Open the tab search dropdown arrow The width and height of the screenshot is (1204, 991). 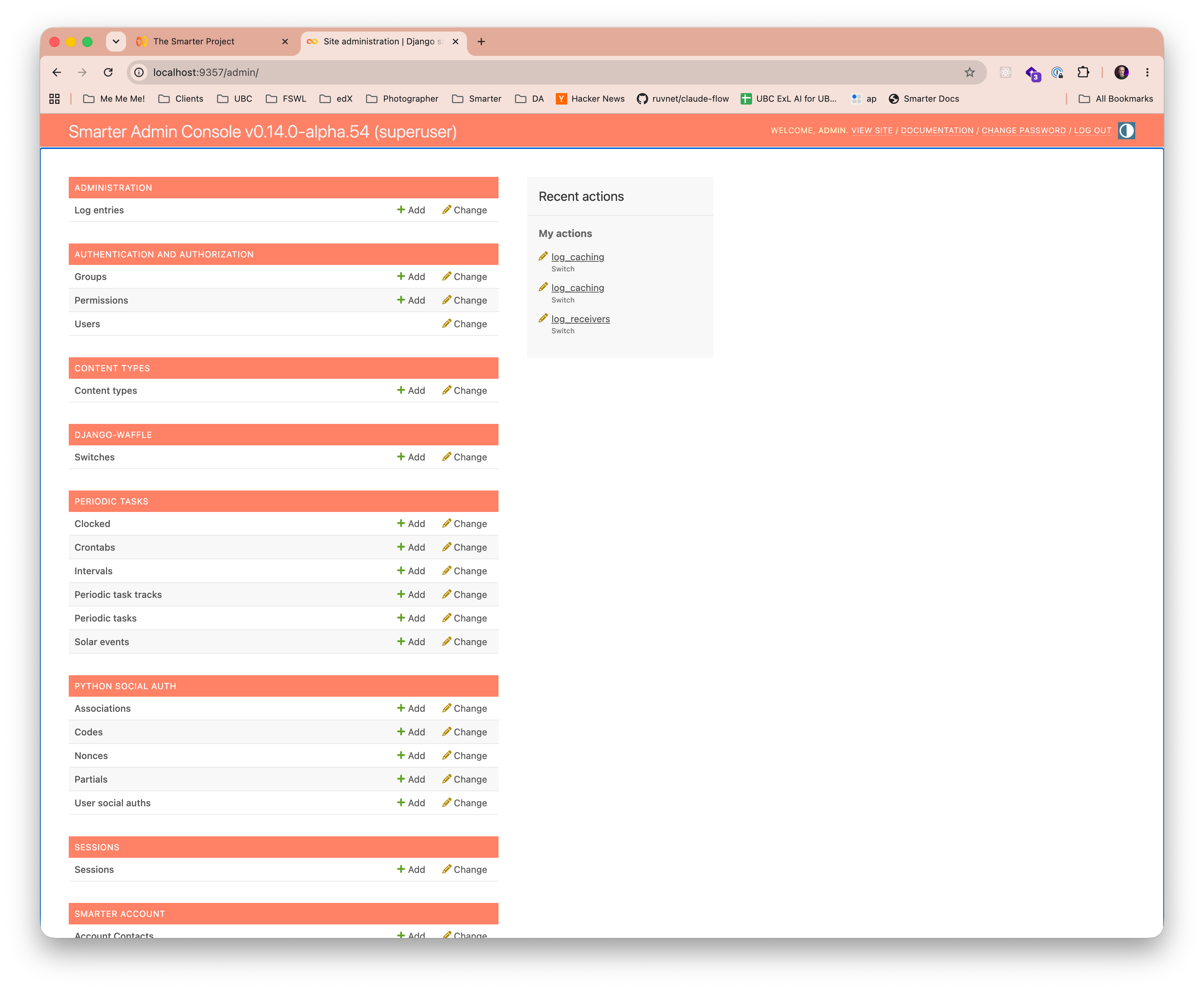pos(116,42)
